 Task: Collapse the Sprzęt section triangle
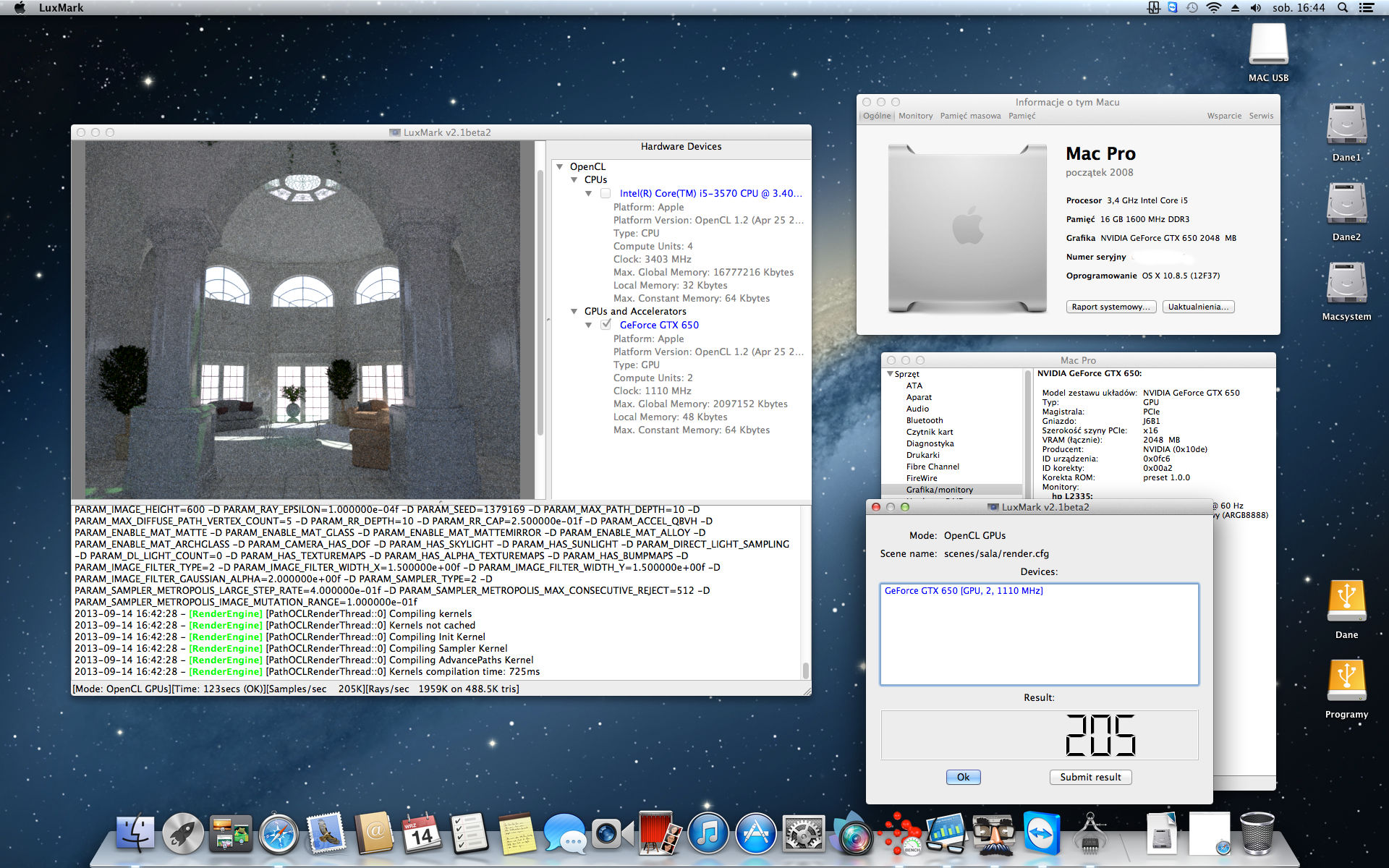[x=890, y=374]
